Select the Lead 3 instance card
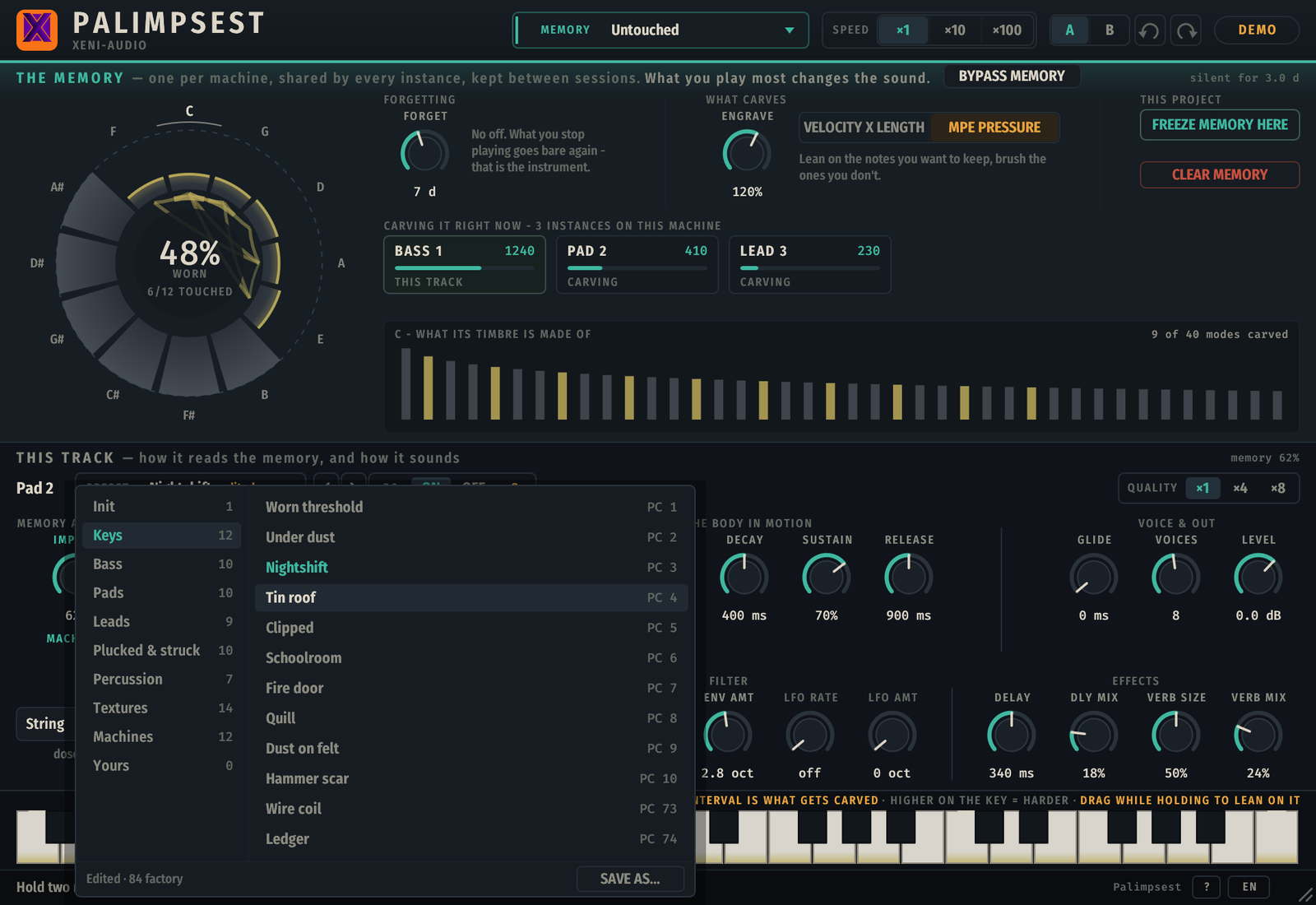The image size is (1316, 905). (x=810, y=265)
